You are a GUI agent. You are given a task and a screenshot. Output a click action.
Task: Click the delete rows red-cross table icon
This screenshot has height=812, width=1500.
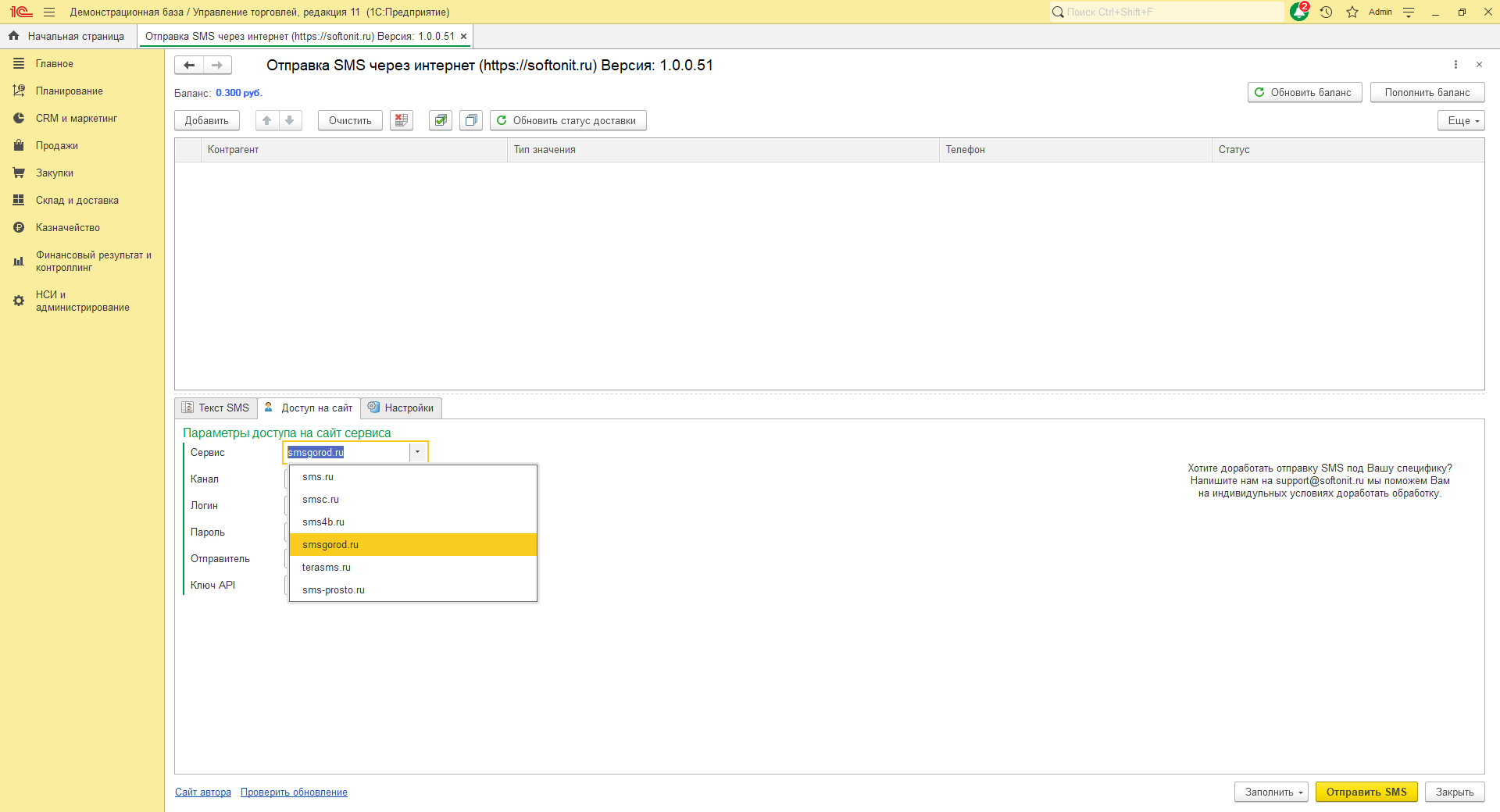402,120
